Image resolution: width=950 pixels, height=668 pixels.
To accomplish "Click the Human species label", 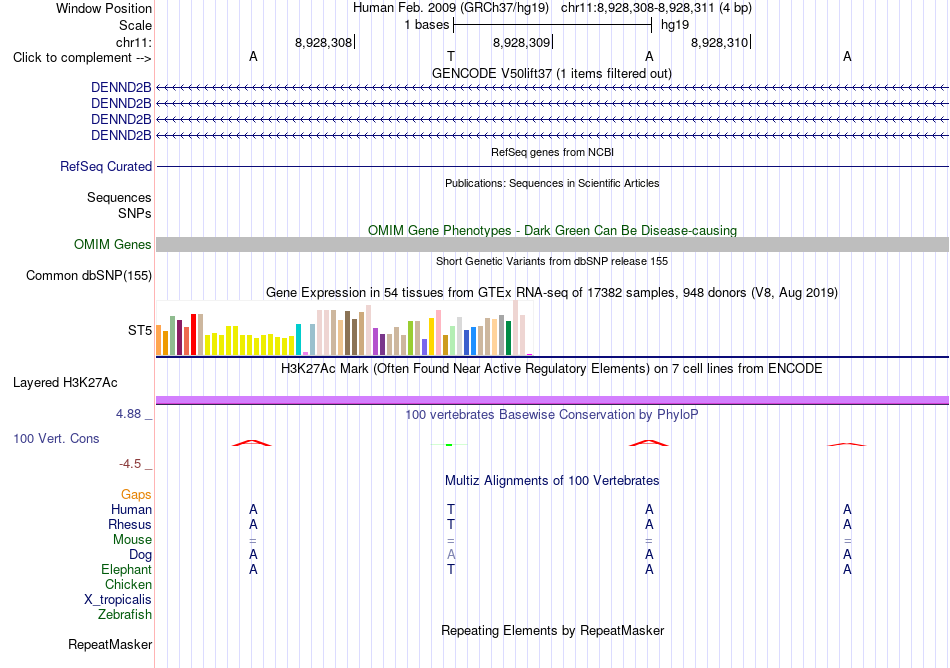I will click(131, 509).
